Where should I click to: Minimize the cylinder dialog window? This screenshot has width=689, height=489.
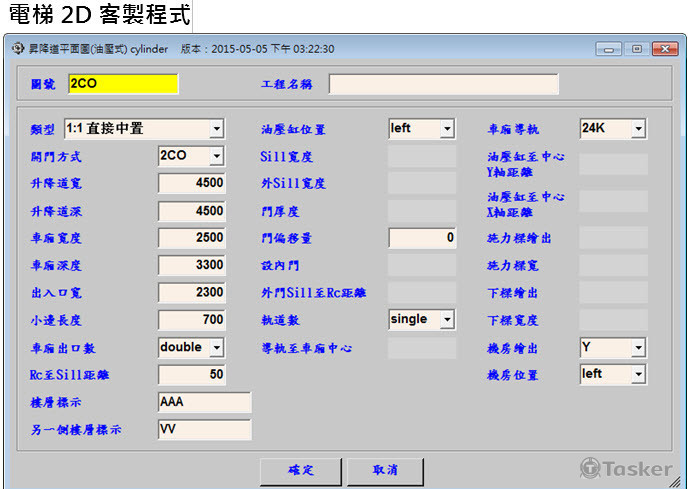click(609, 49)
